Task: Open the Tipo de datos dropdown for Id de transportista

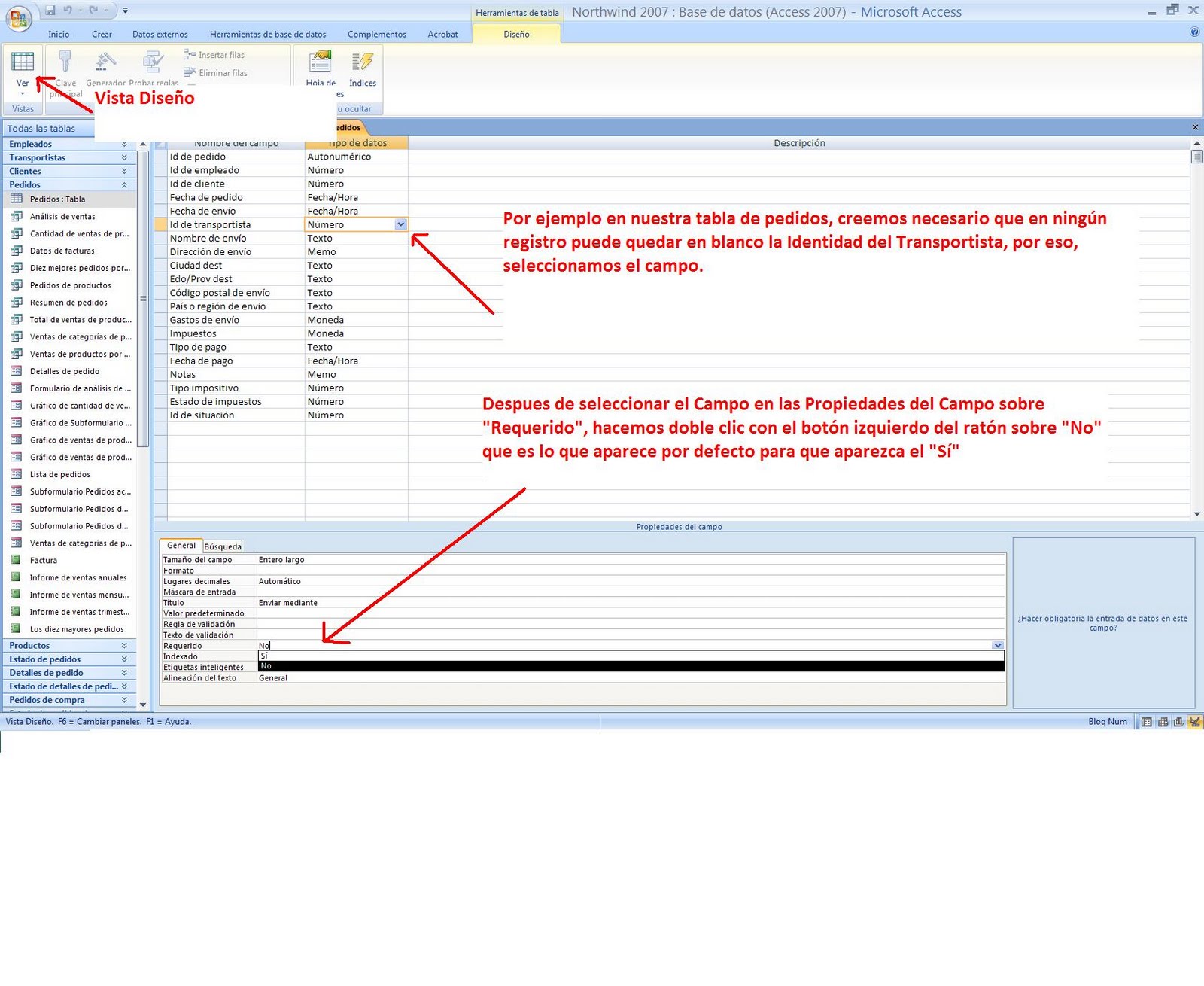Action: tap(401, 224)
